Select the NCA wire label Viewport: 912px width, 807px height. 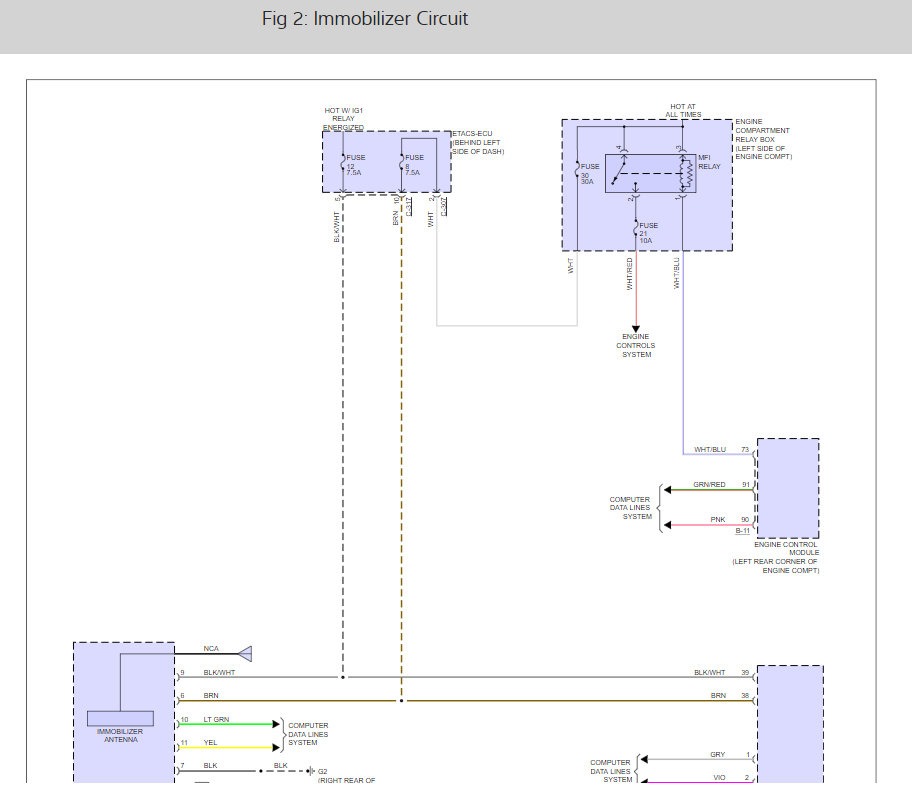(x=211, y=649)
